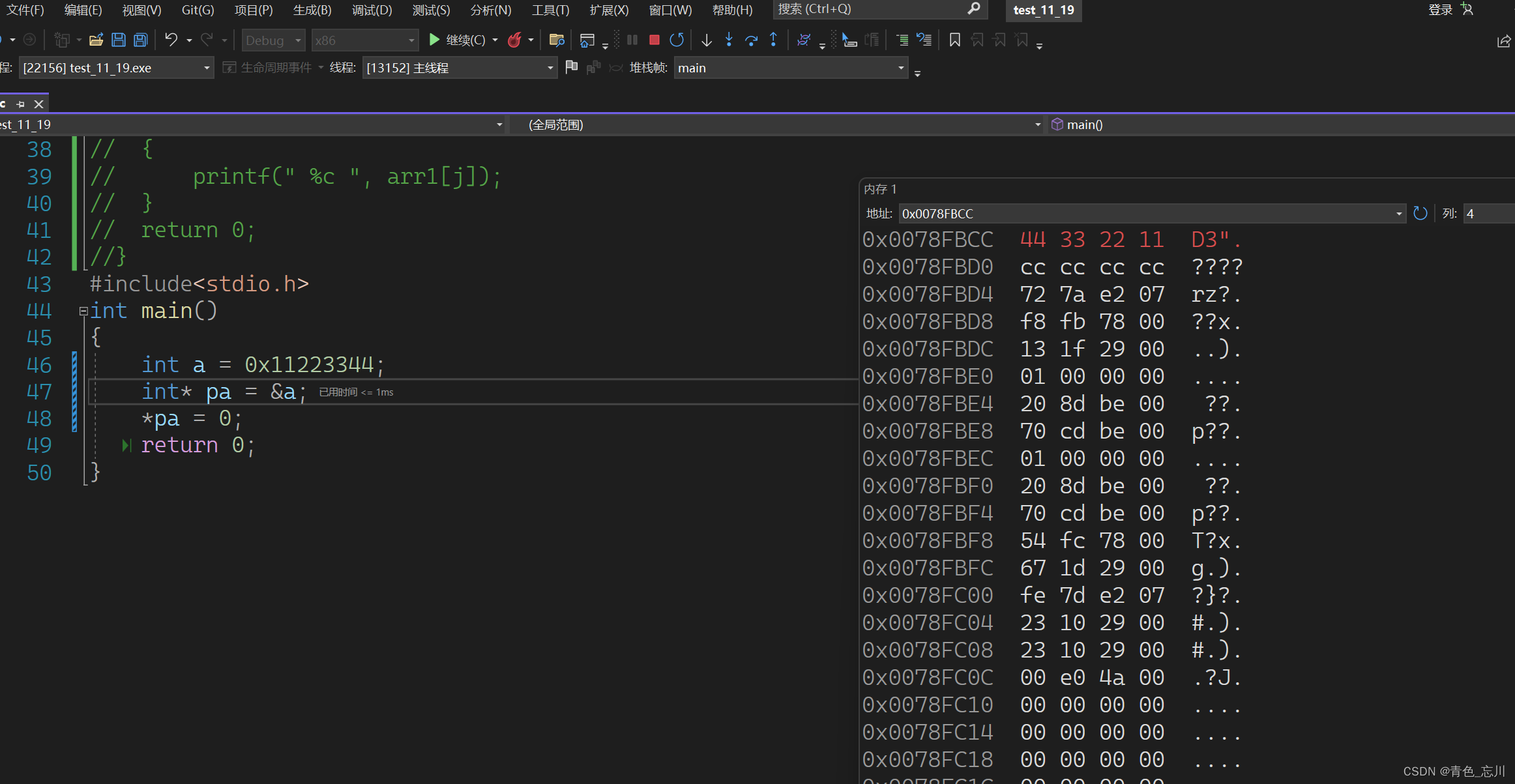Click memory row 0x0078FBCC
1515x784 pixels.
1052,240
